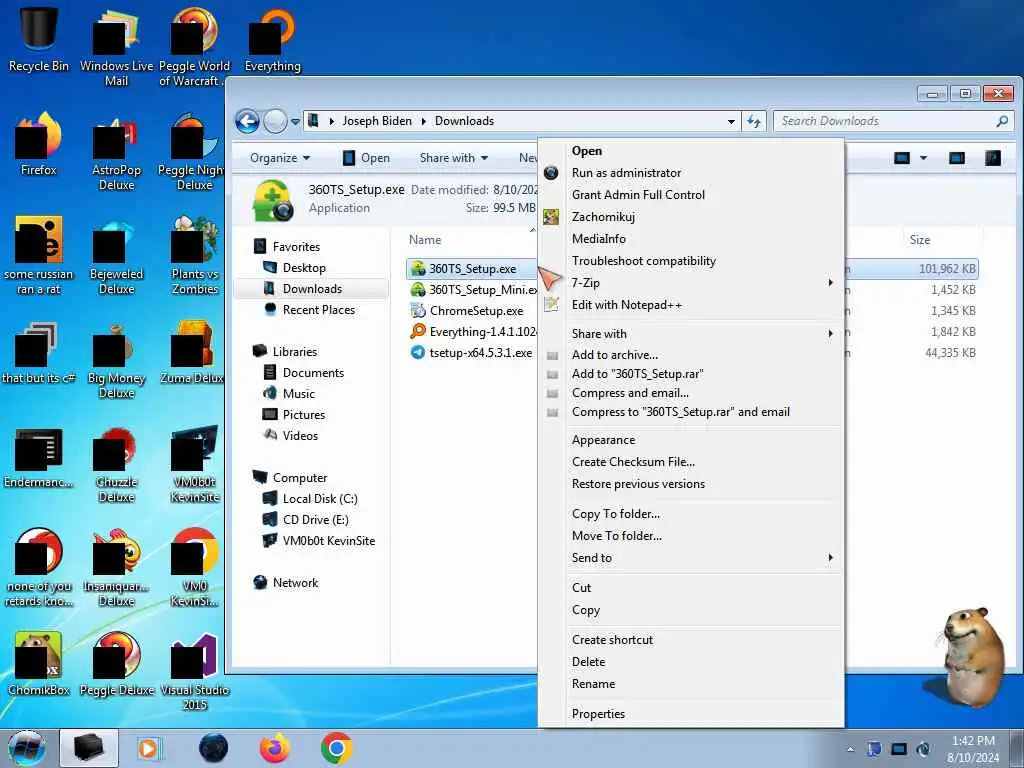Click the Windows Start orb

[x=27, y=748]
